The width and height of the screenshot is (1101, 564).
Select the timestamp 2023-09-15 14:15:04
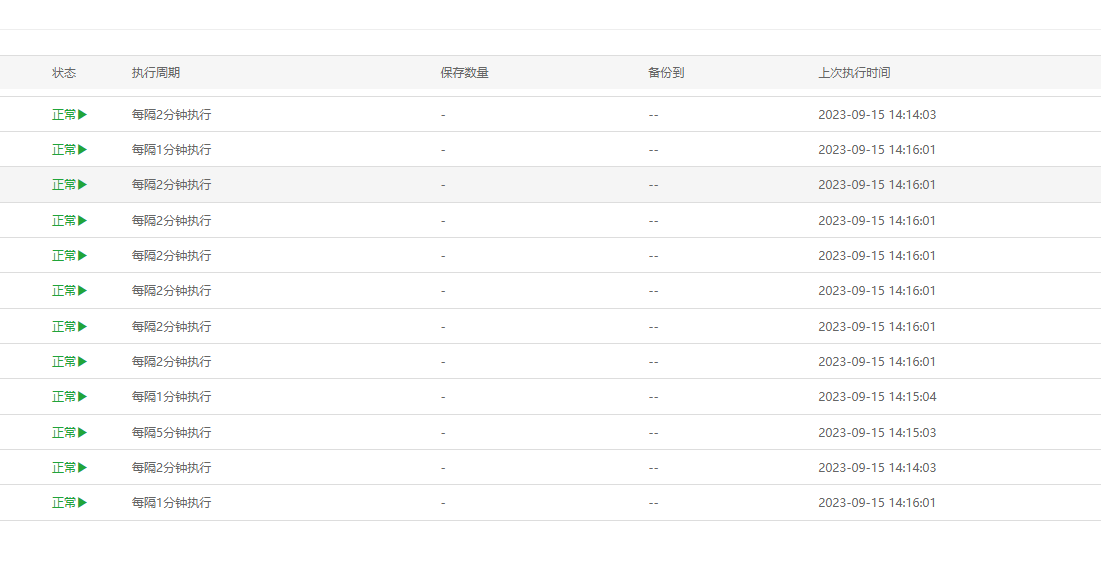(877, 397)
